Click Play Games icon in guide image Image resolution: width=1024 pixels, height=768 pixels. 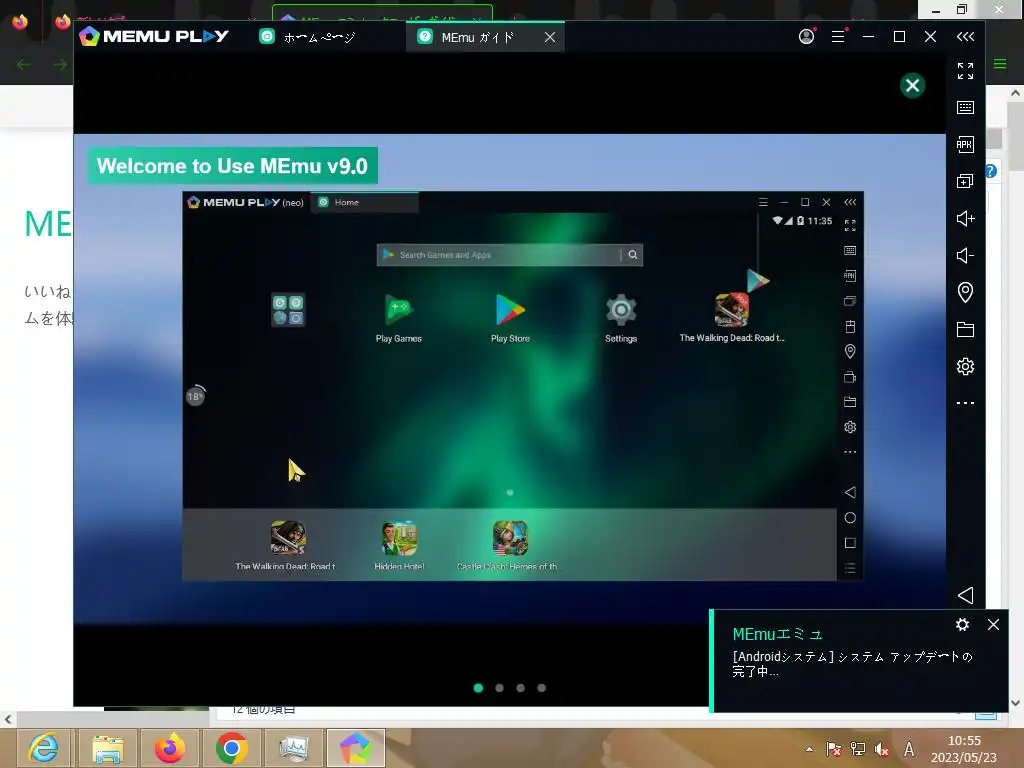[x=398, y=310]
